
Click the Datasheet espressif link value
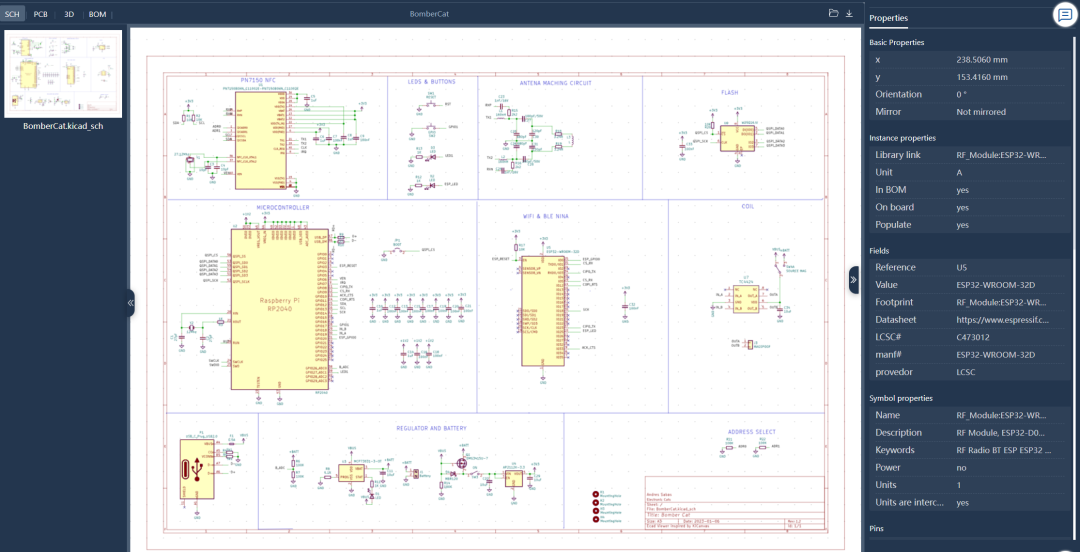[1002, 320]
